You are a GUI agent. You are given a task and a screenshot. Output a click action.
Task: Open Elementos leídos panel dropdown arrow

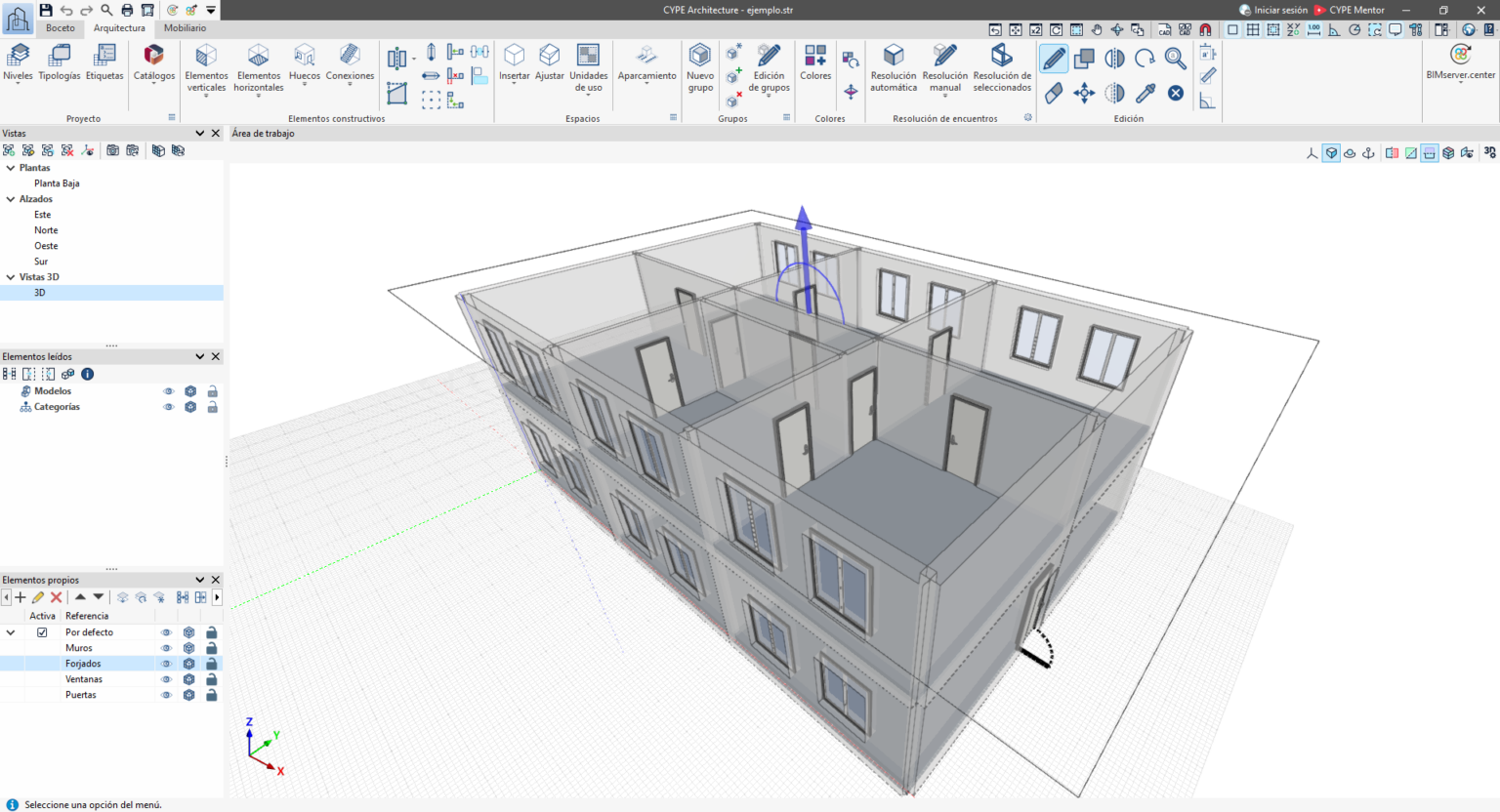(200, 357)
